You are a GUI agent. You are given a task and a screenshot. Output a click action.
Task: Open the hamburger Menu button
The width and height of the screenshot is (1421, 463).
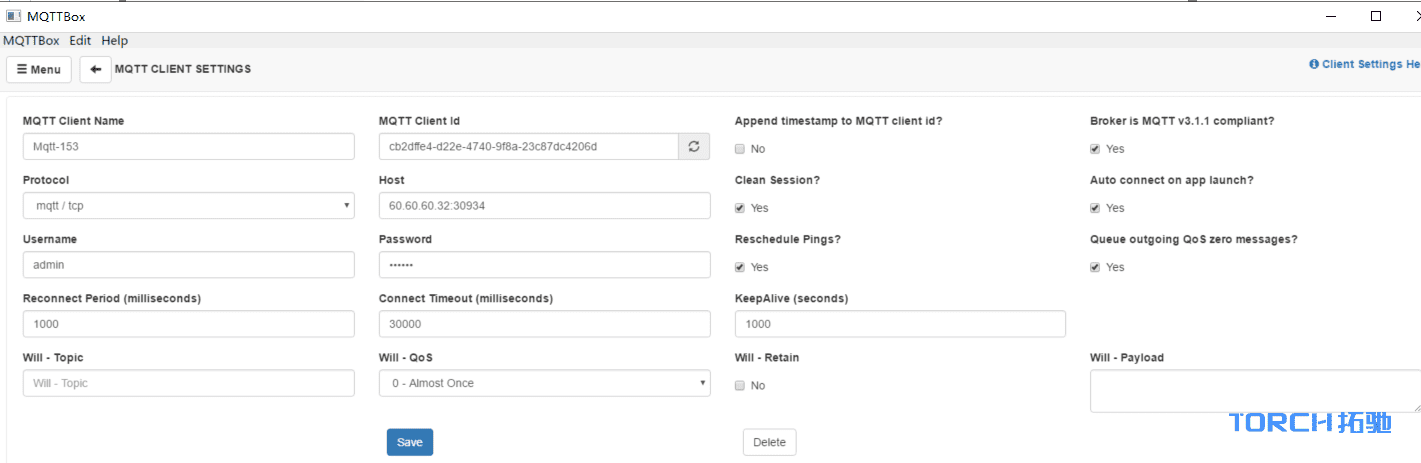[x=39, y=69]
